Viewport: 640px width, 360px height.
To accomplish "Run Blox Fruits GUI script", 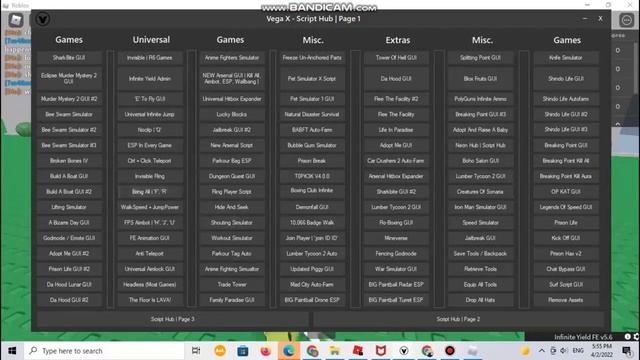I will tap(480, 78).
